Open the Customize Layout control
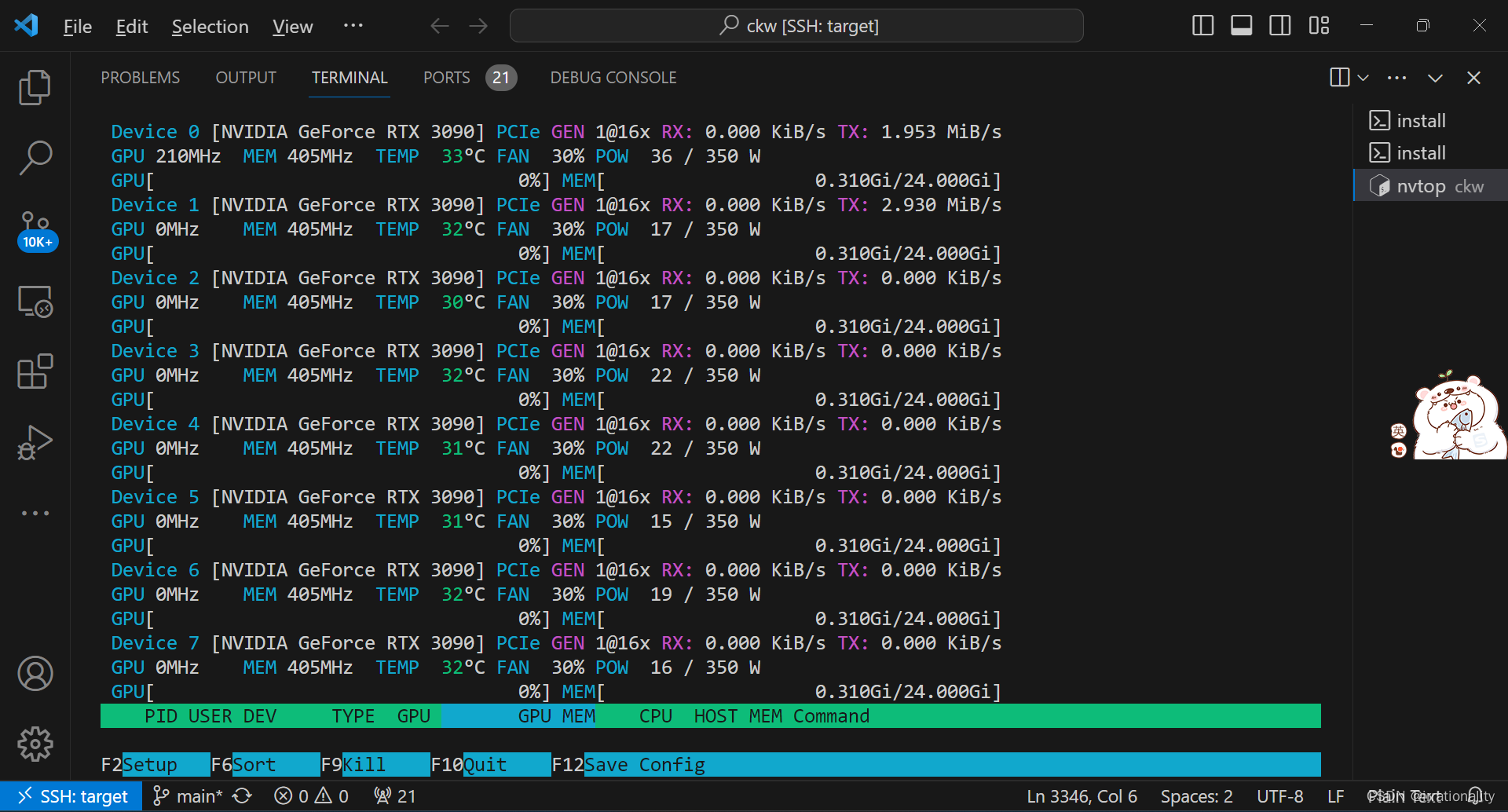 [1319, 26]
